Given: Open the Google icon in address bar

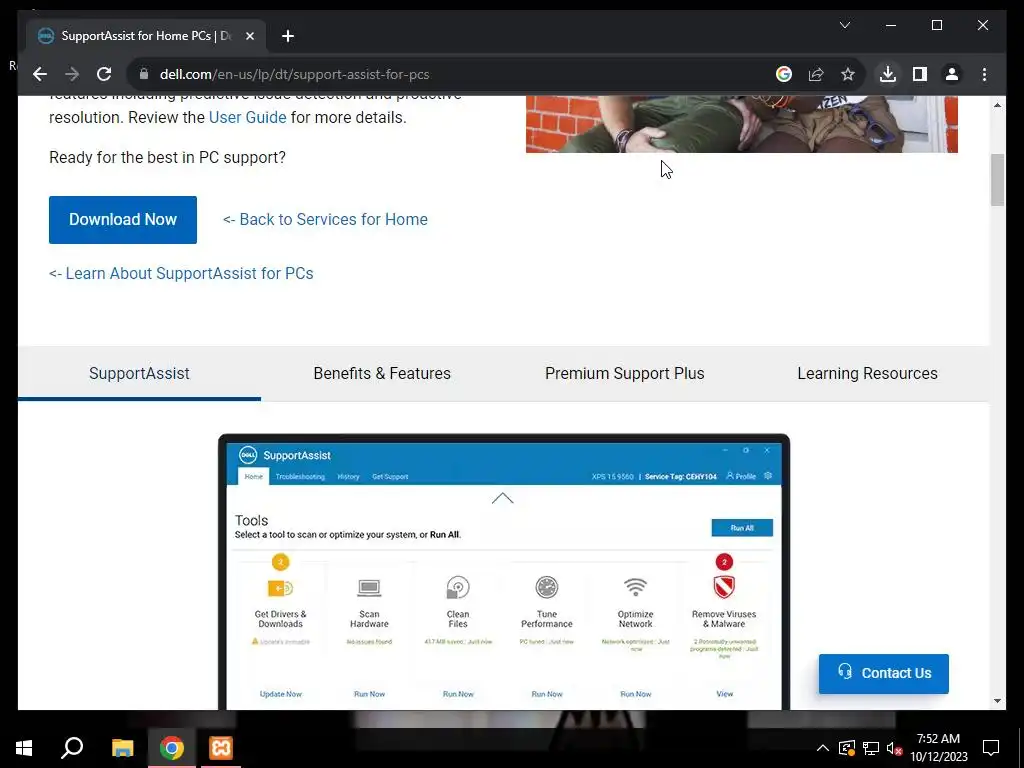Looking at the screenshot, I should point(784,74).
